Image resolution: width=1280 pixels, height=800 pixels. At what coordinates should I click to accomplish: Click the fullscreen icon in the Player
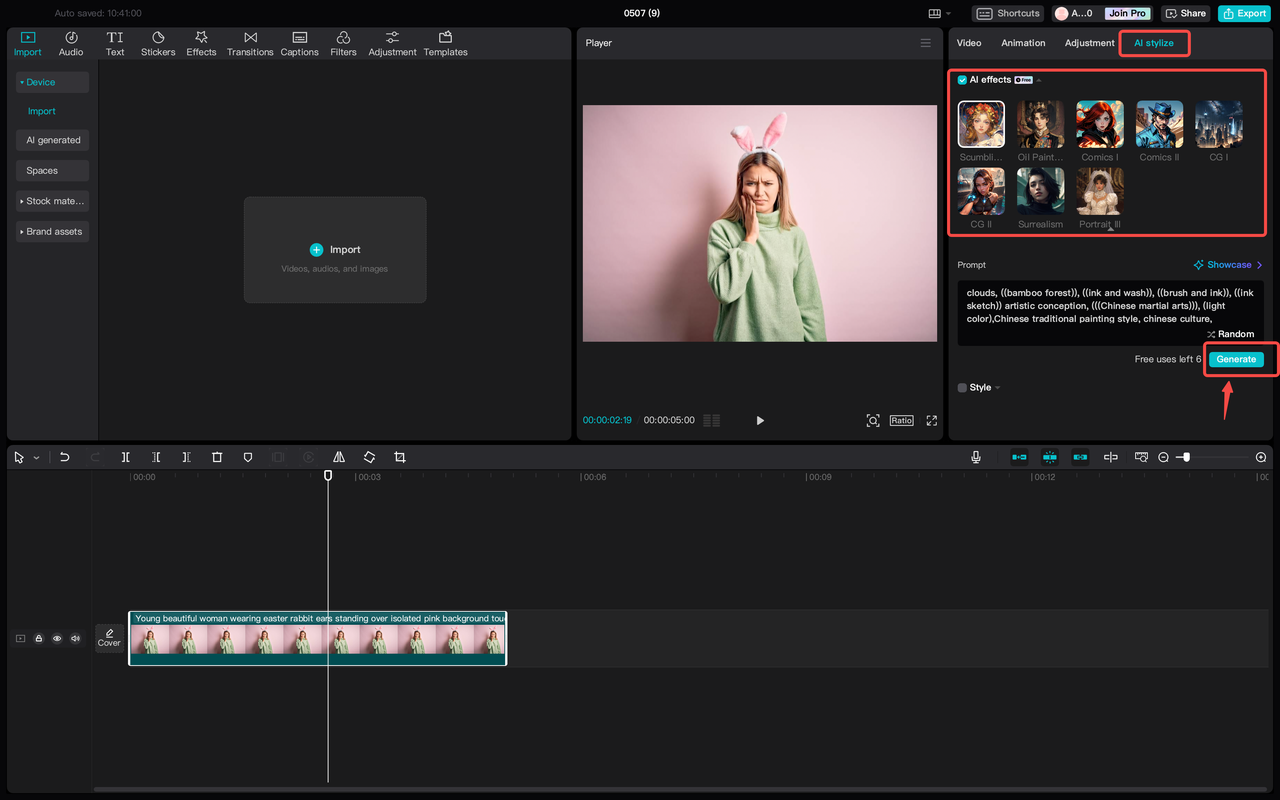931,421
